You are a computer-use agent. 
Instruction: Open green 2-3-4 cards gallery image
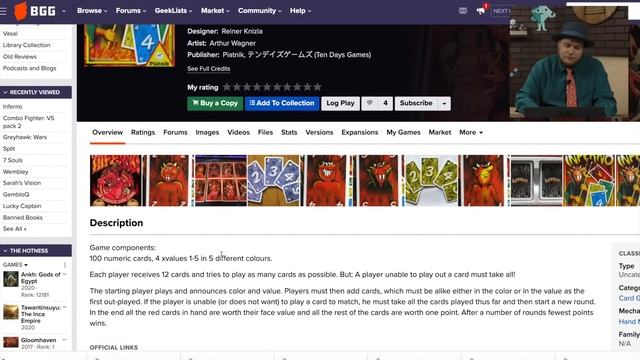click(431, 180)
